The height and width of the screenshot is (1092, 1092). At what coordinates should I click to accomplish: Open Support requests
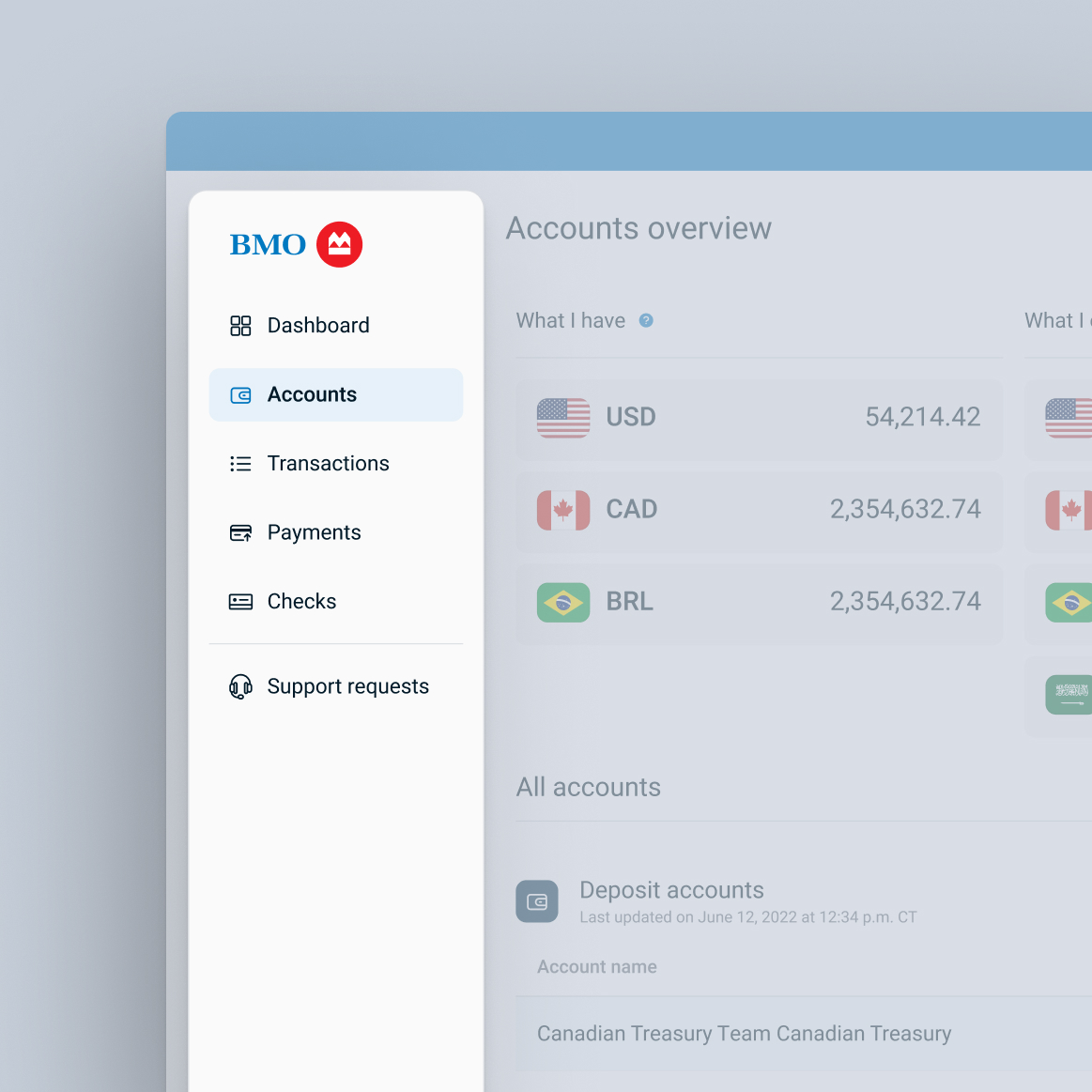point(348,686)
